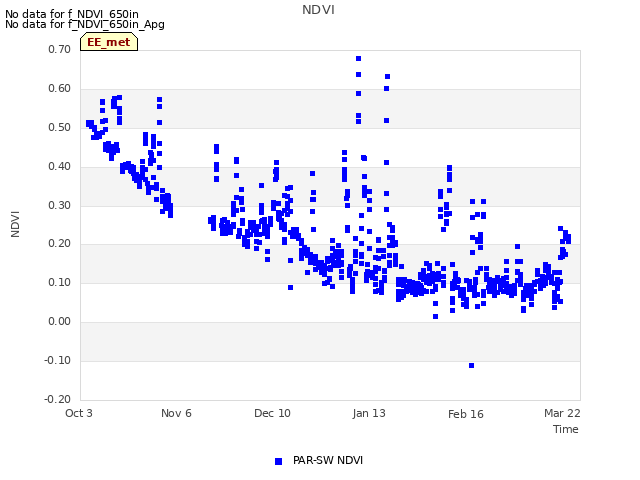Click the 0.20 y-axis value

[x=60, y=244]
